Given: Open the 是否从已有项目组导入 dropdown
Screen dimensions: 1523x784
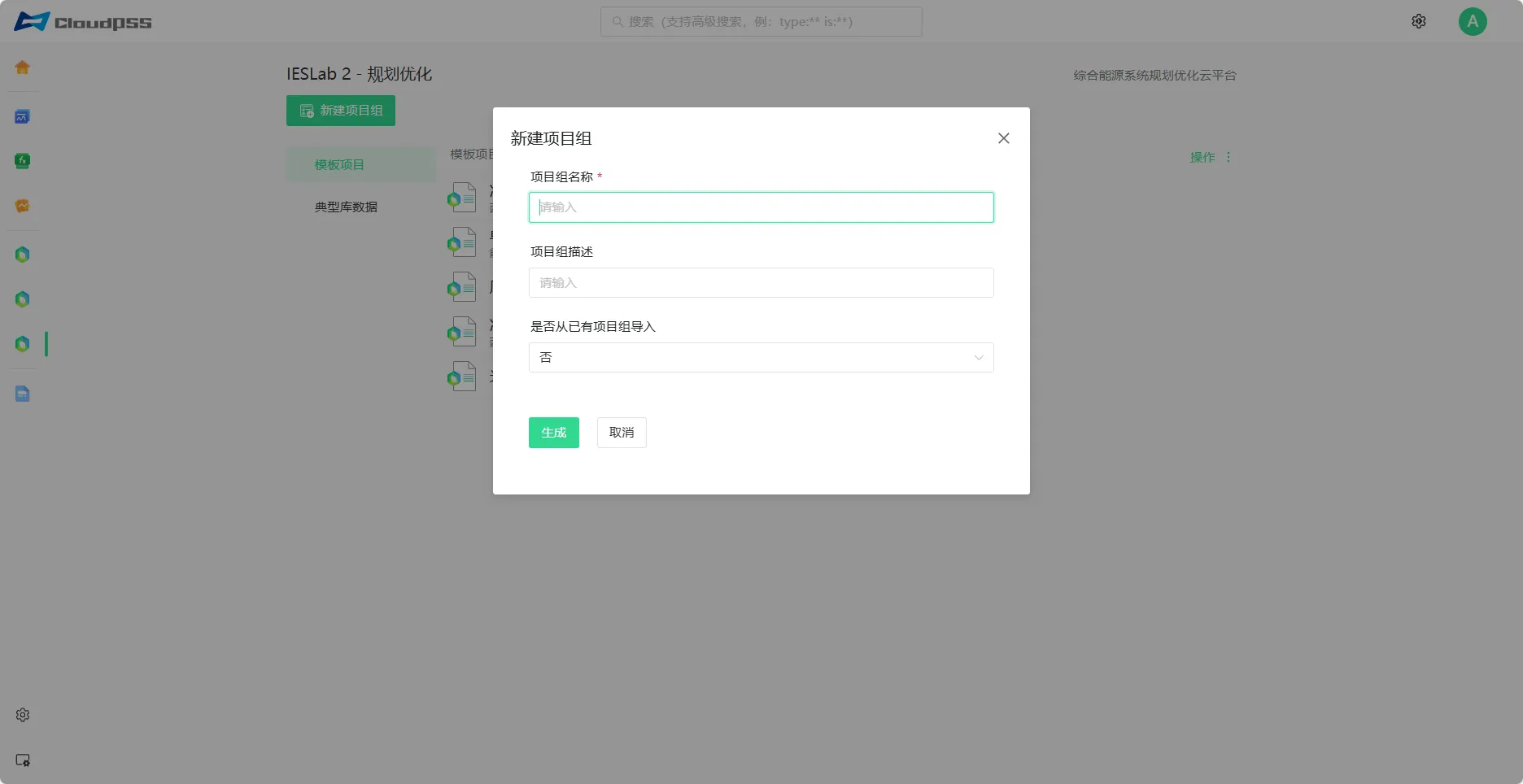Looking at the screenshot, I should click(761, 358).
